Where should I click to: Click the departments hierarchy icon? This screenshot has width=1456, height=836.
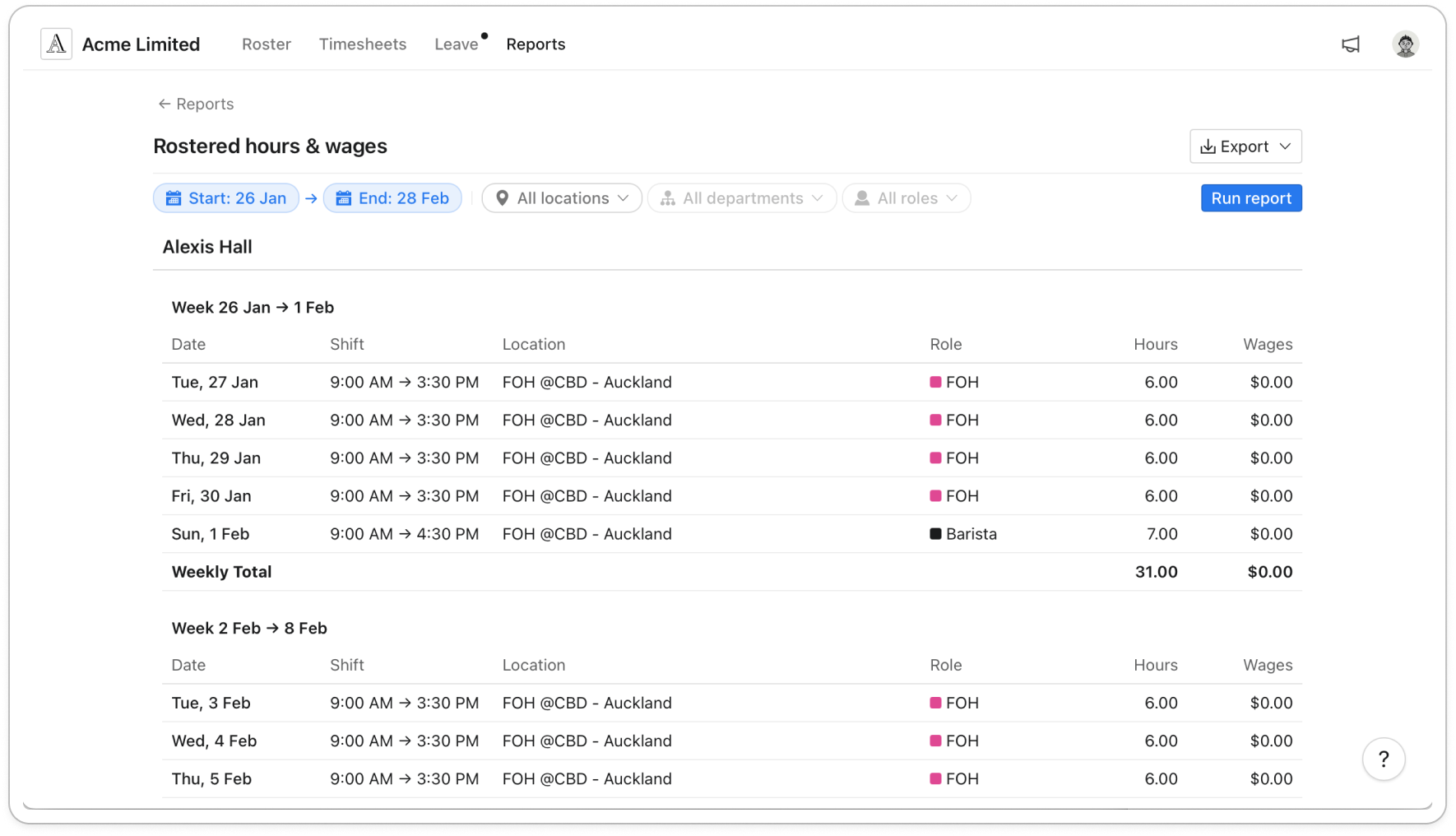[x=668, y=198]
